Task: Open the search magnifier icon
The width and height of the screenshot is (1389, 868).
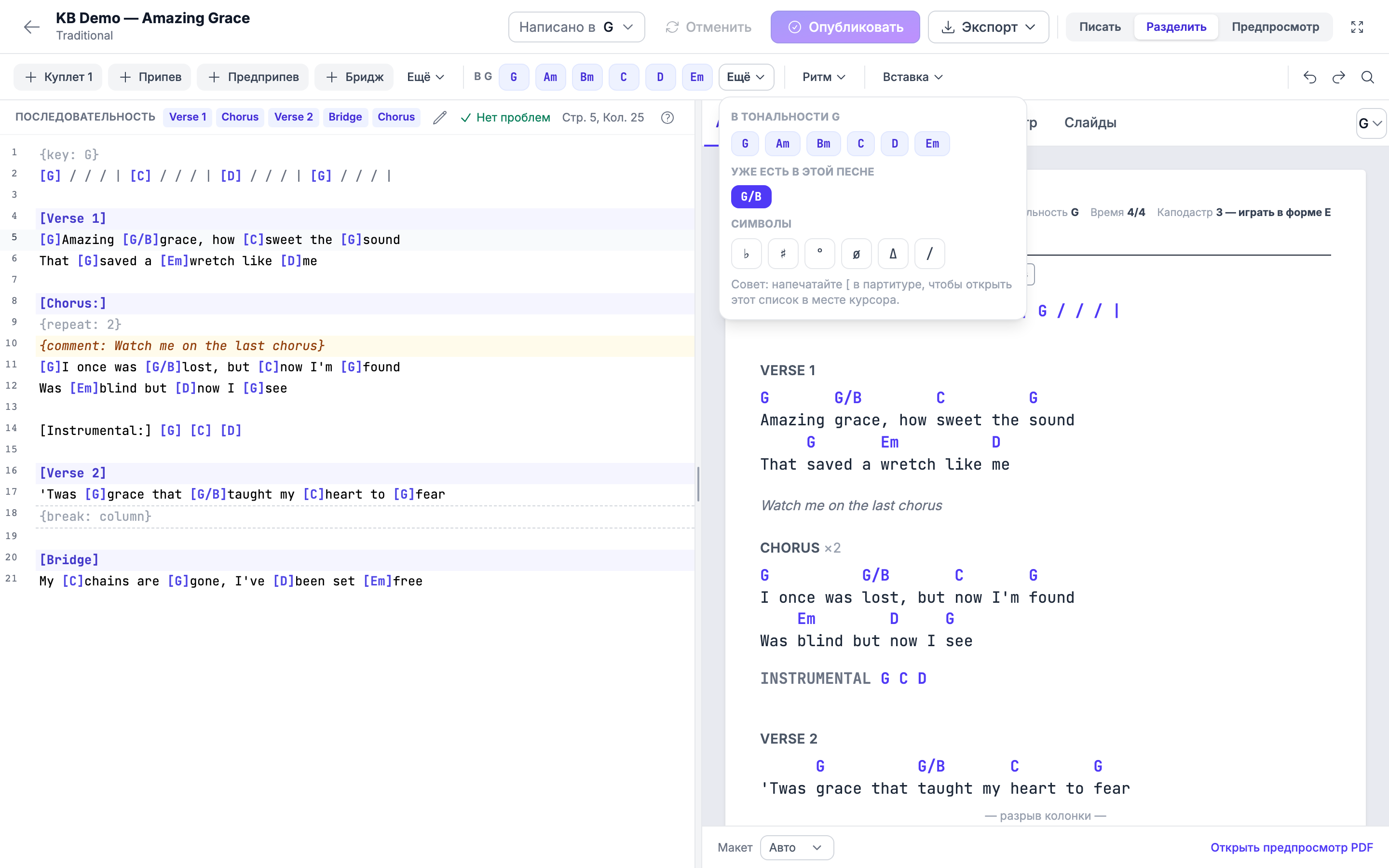Action: coord(1368,77)
